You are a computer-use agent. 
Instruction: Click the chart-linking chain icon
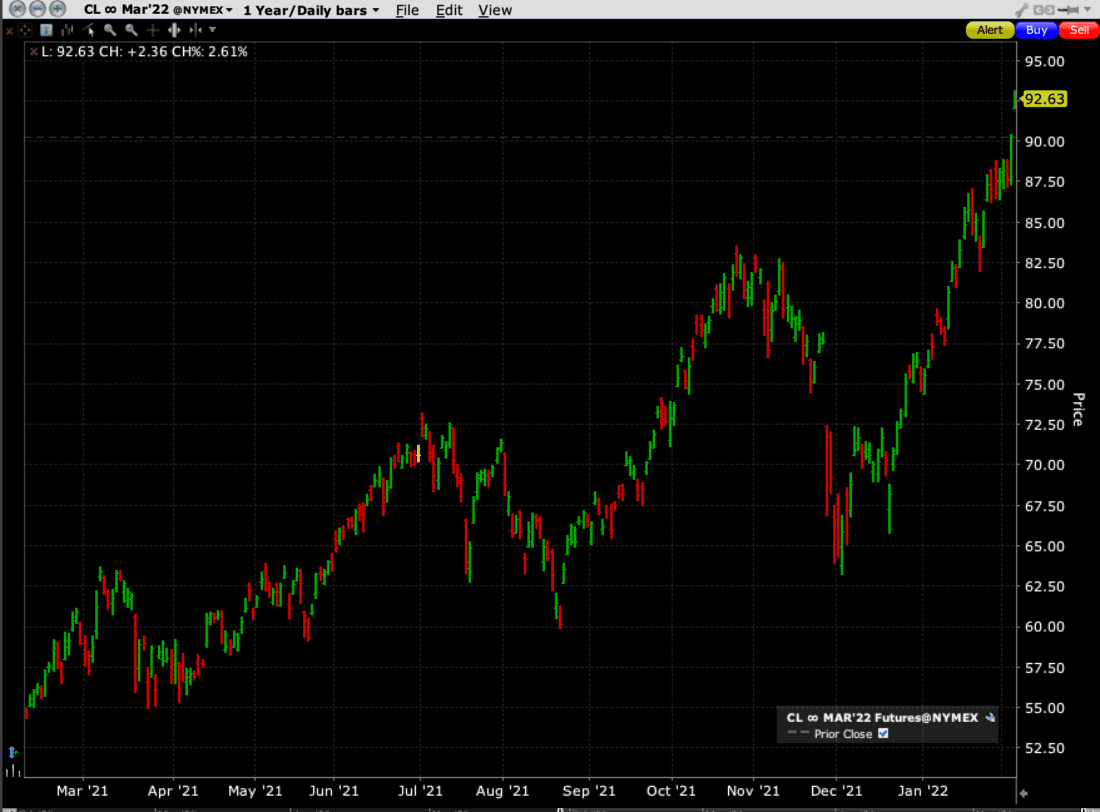pos(1044,10)
